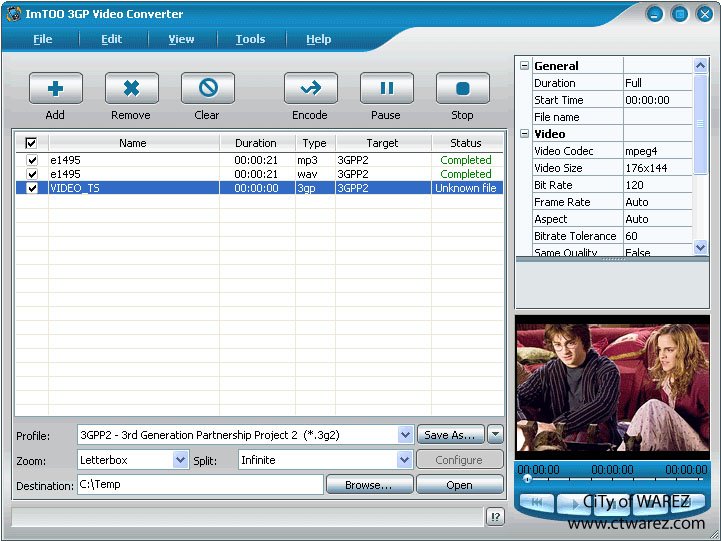The height and width of the screenshot is (541, 721).
Task: Sort list by Target column header
Action: pos(383,143)
